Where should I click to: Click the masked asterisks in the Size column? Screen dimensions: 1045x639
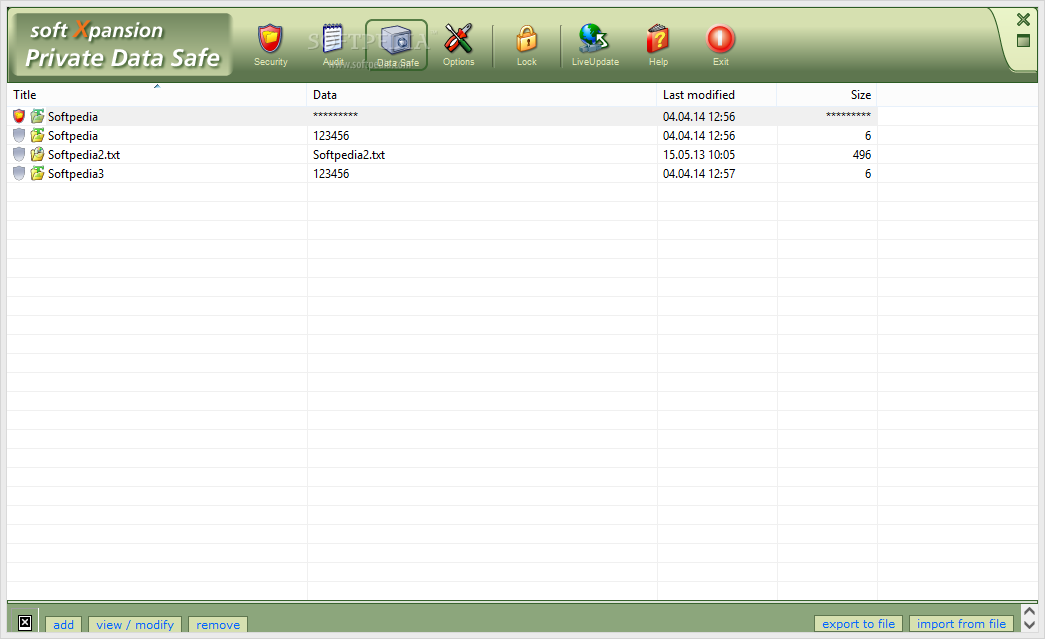tap(848, 115)
